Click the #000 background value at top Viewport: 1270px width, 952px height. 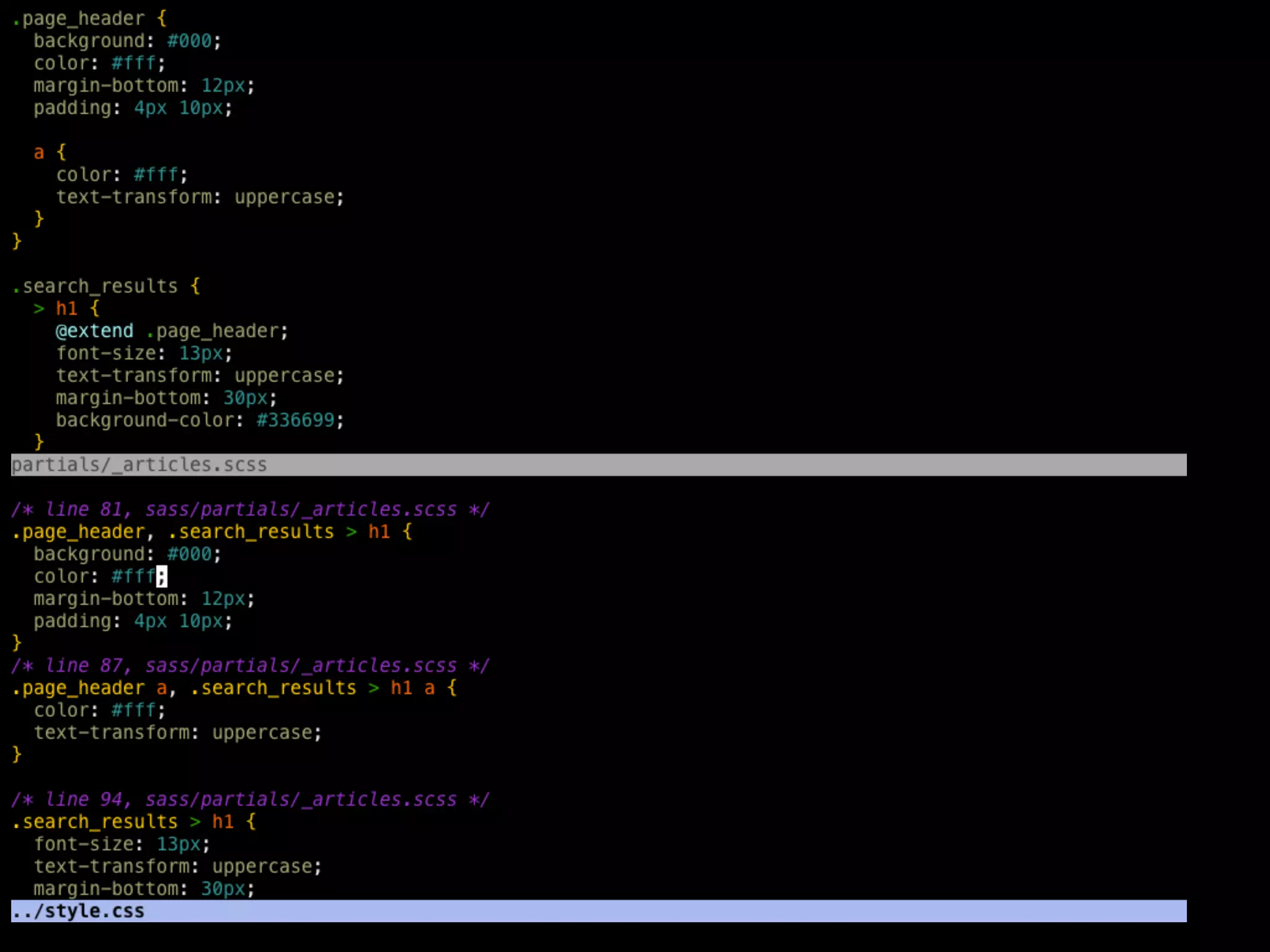(x=189, y=41)
